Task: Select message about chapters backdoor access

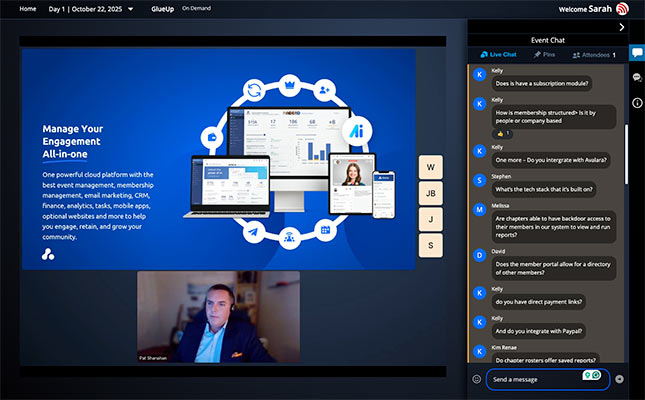Action: click(x=554, y=227)
